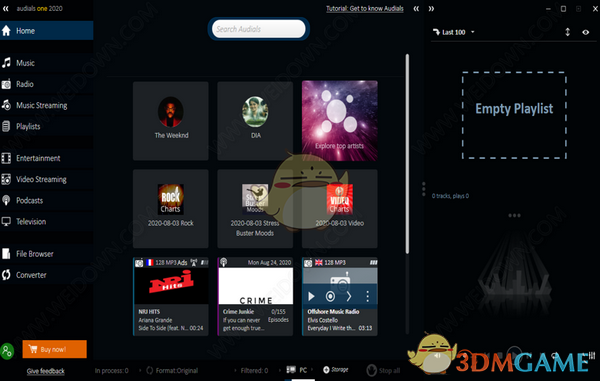The image size is (600, 381).
Task: Click the Elvis Costello artist text
Action: tap(323, 320)
